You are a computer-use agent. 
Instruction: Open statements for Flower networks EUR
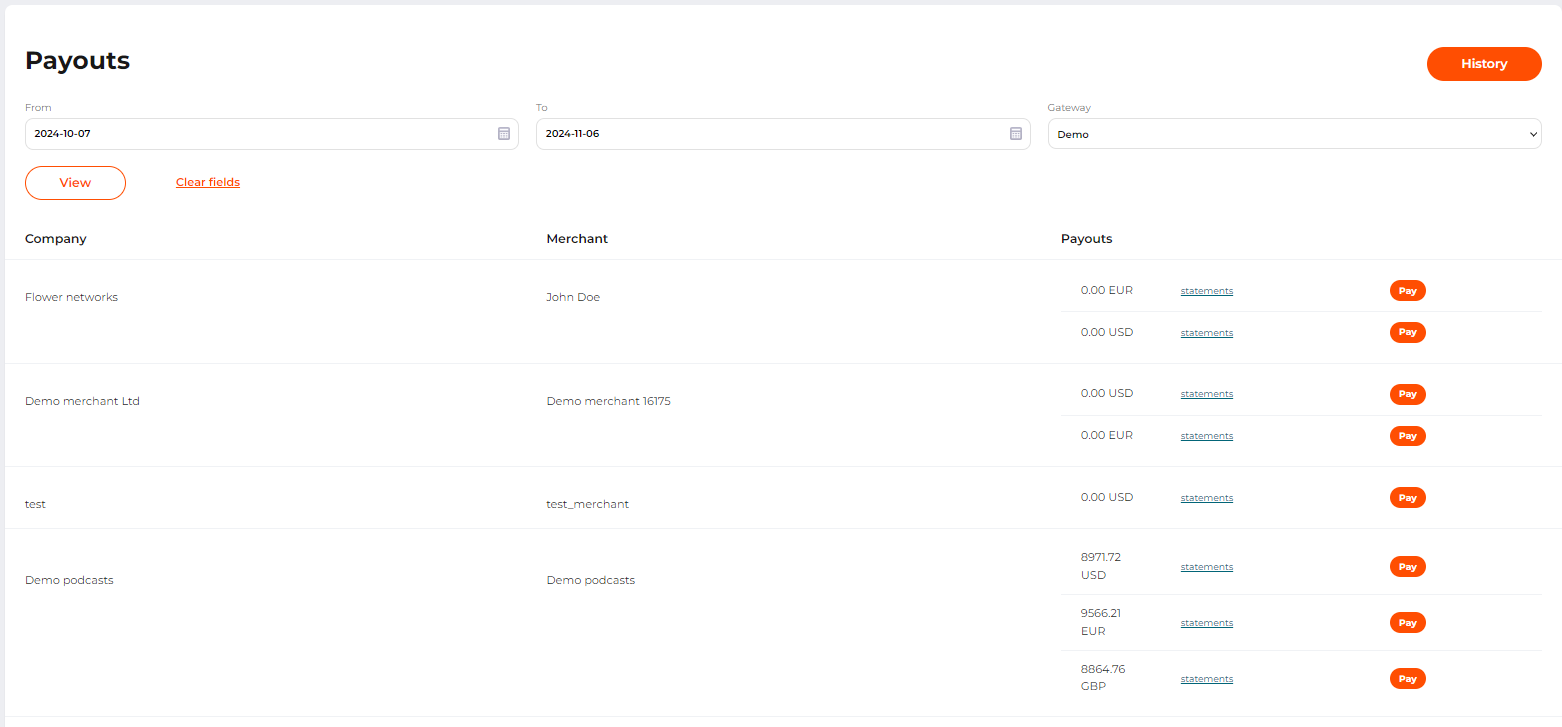click(1206, 291)
